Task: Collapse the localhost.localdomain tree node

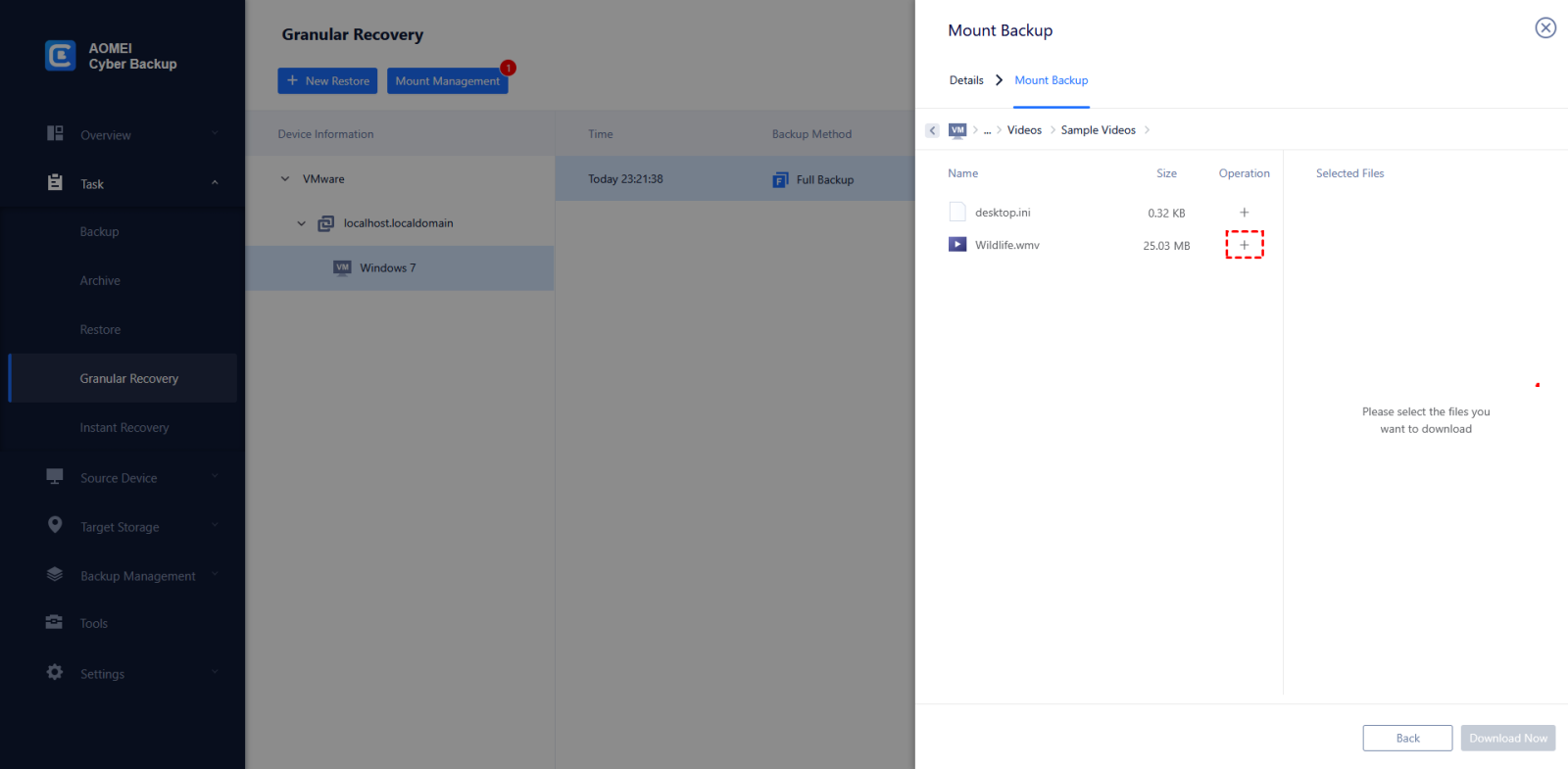Action: (x=302, y=223)
